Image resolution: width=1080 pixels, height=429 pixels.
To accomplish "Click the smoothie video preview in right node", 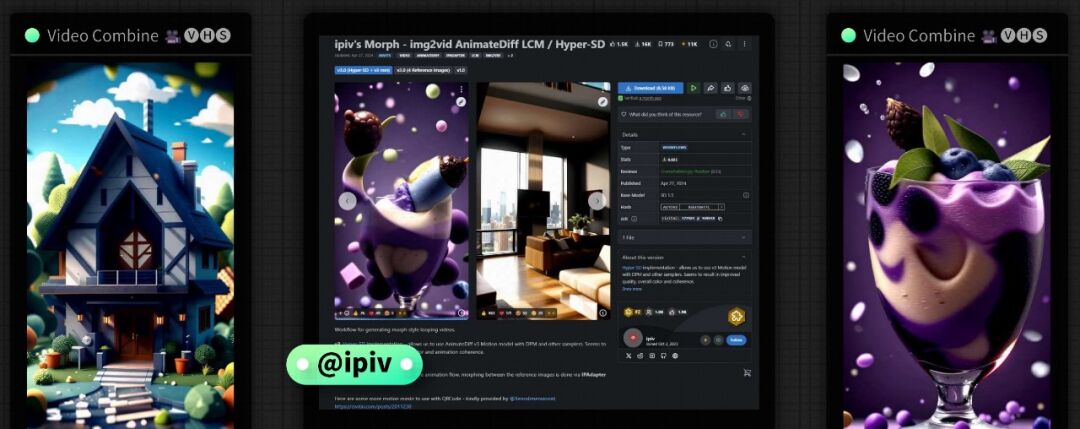I will 947,245.
